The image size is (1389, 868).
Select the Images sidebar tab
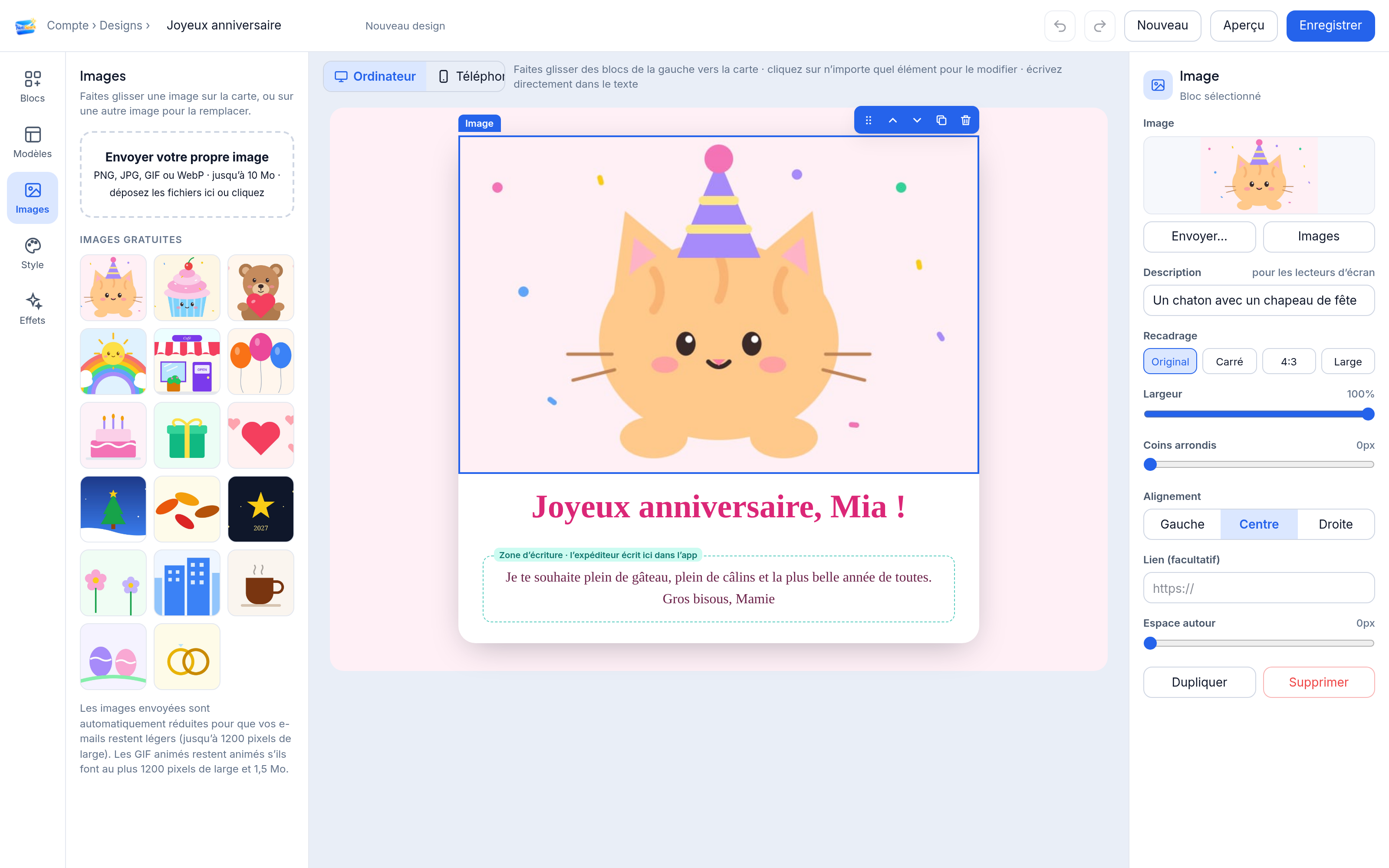[x=32, y=198]
